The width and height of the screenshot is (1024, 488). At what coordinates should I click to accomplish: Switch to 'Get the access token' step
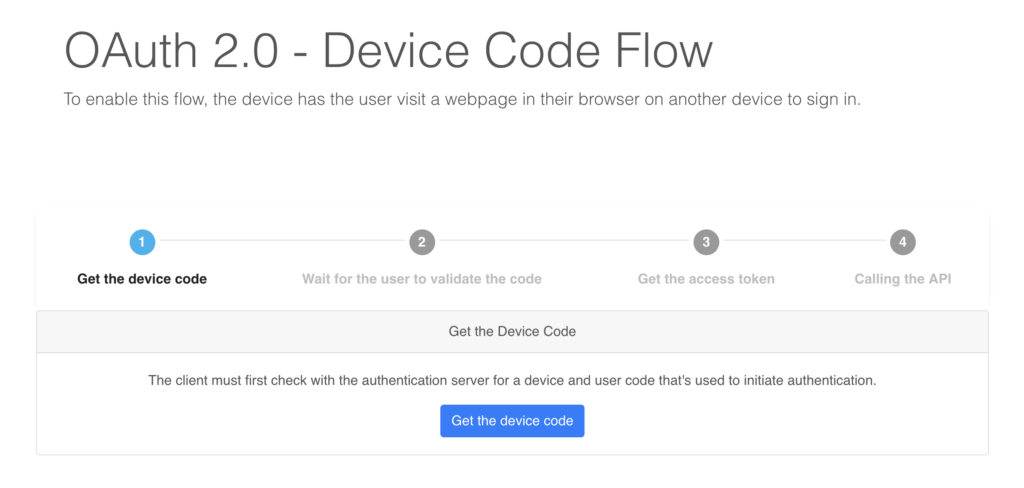tap(706, 279)
